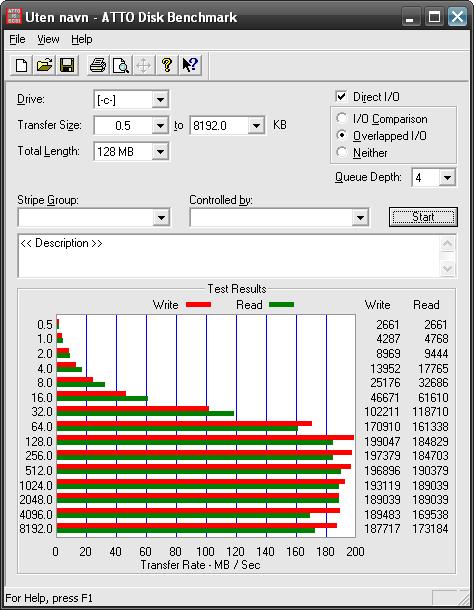Click the ATTO application icon in title bar

pyautogui.click(x=14, y=17)
